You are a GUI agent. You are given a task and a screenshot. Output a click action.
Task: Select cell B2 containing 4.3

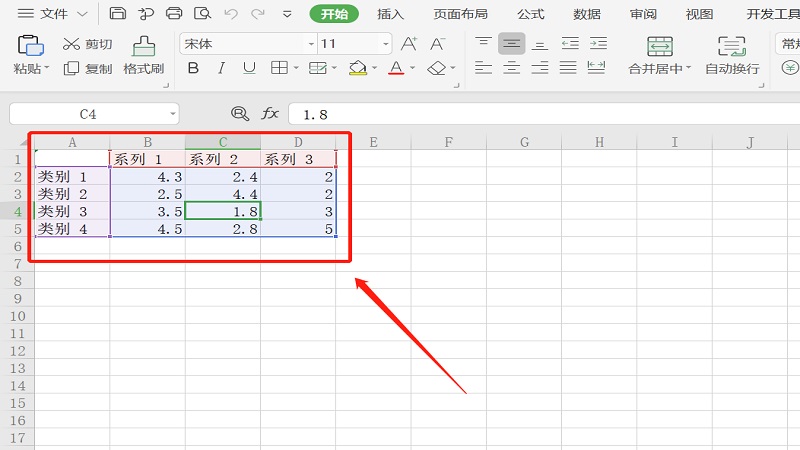(x=147, y=176)
